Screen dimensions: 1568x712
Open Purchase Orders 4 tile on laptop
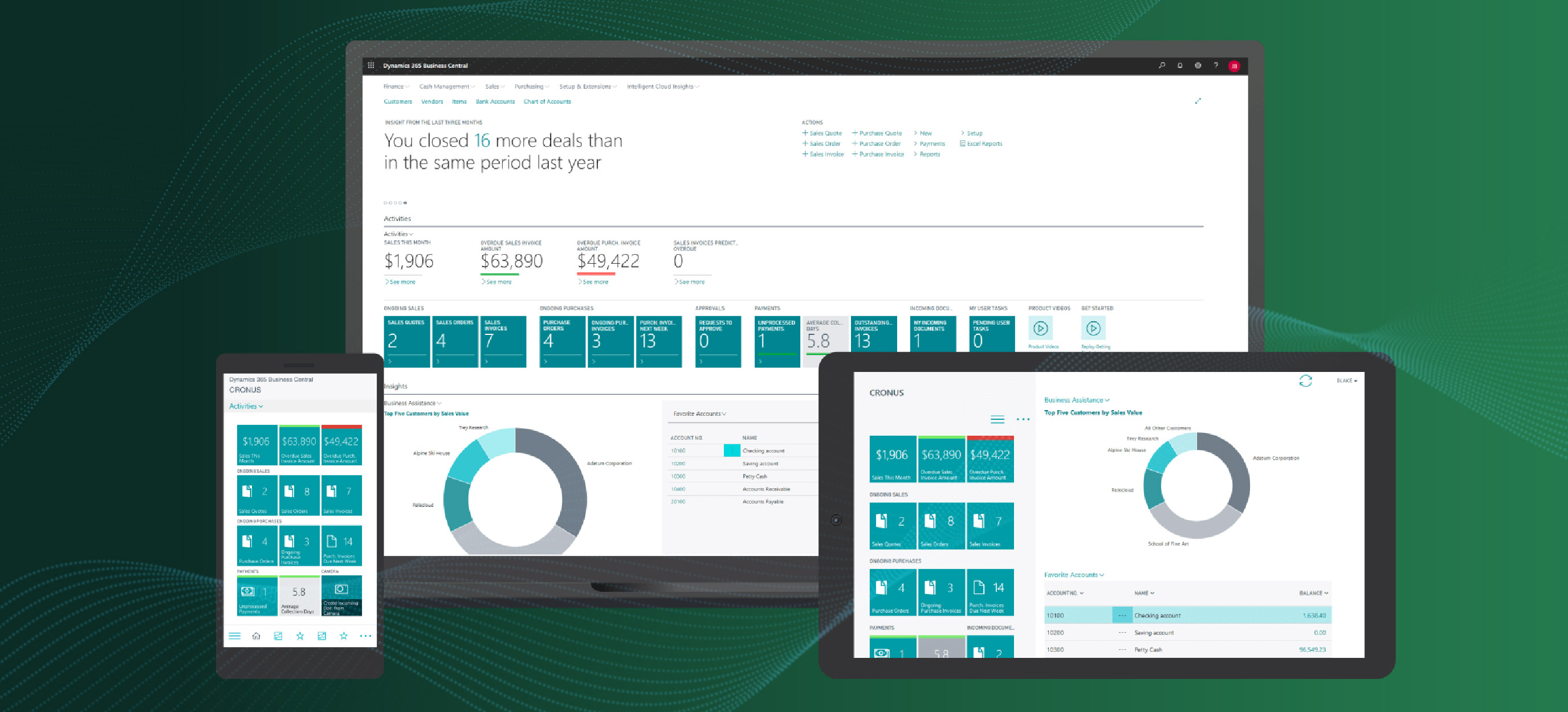(563, 341)
